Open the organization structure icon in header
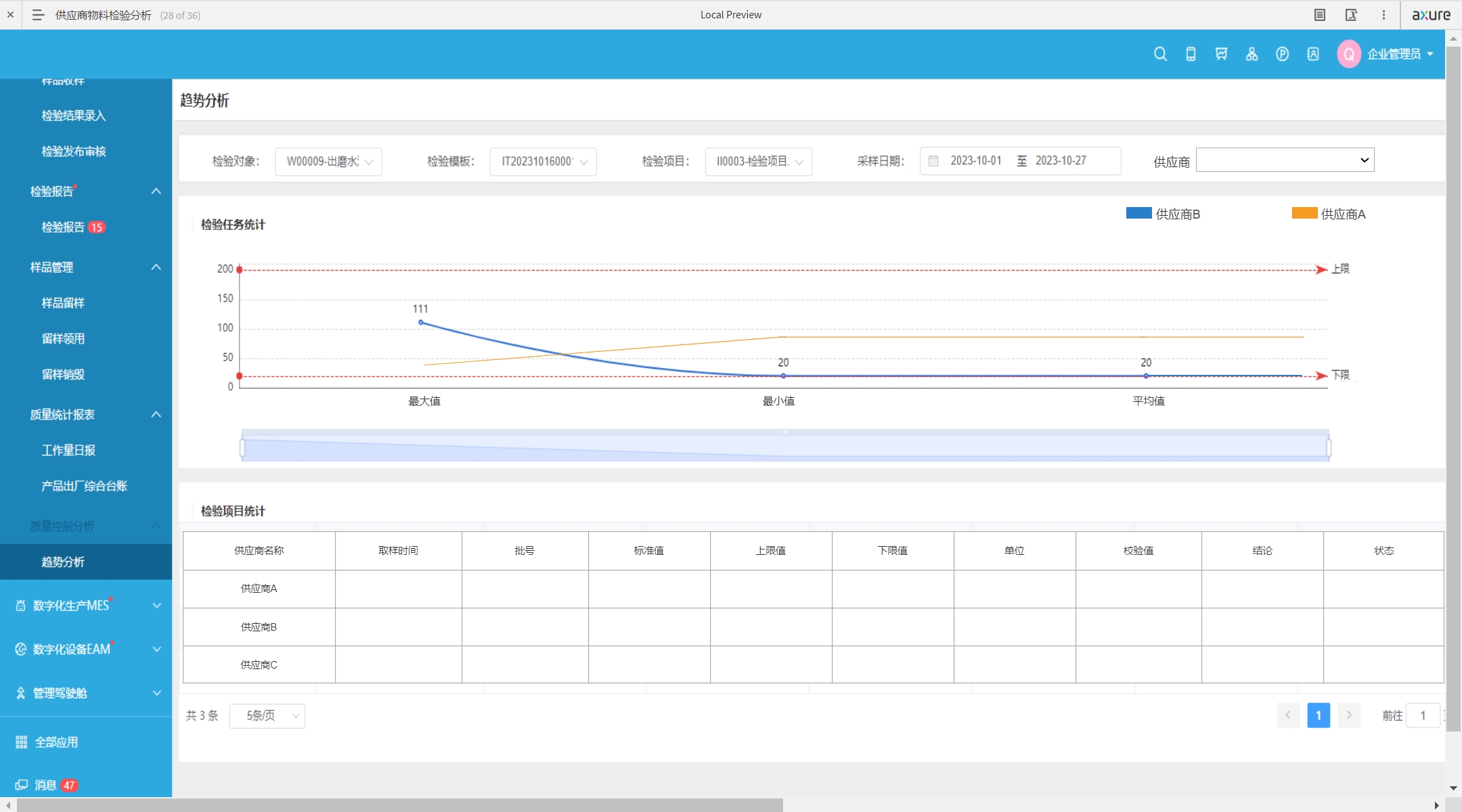Screen dimensions: 1462x812 (1251, 54)
